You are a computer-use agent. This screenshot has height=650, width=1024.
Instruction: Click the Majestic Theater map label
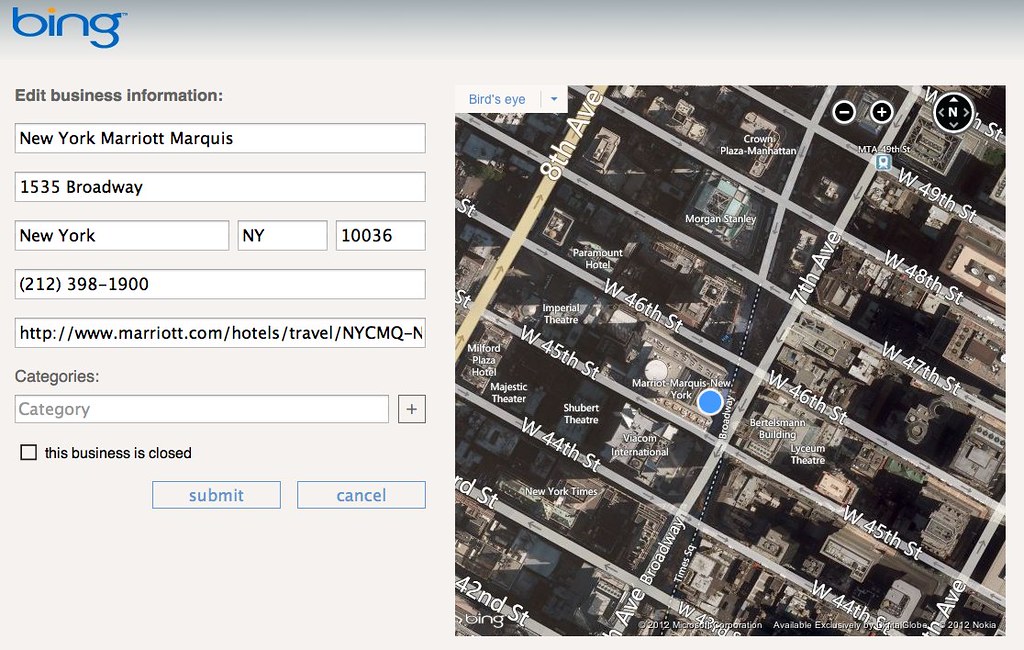pyautogui.click(x=509, y=393)
